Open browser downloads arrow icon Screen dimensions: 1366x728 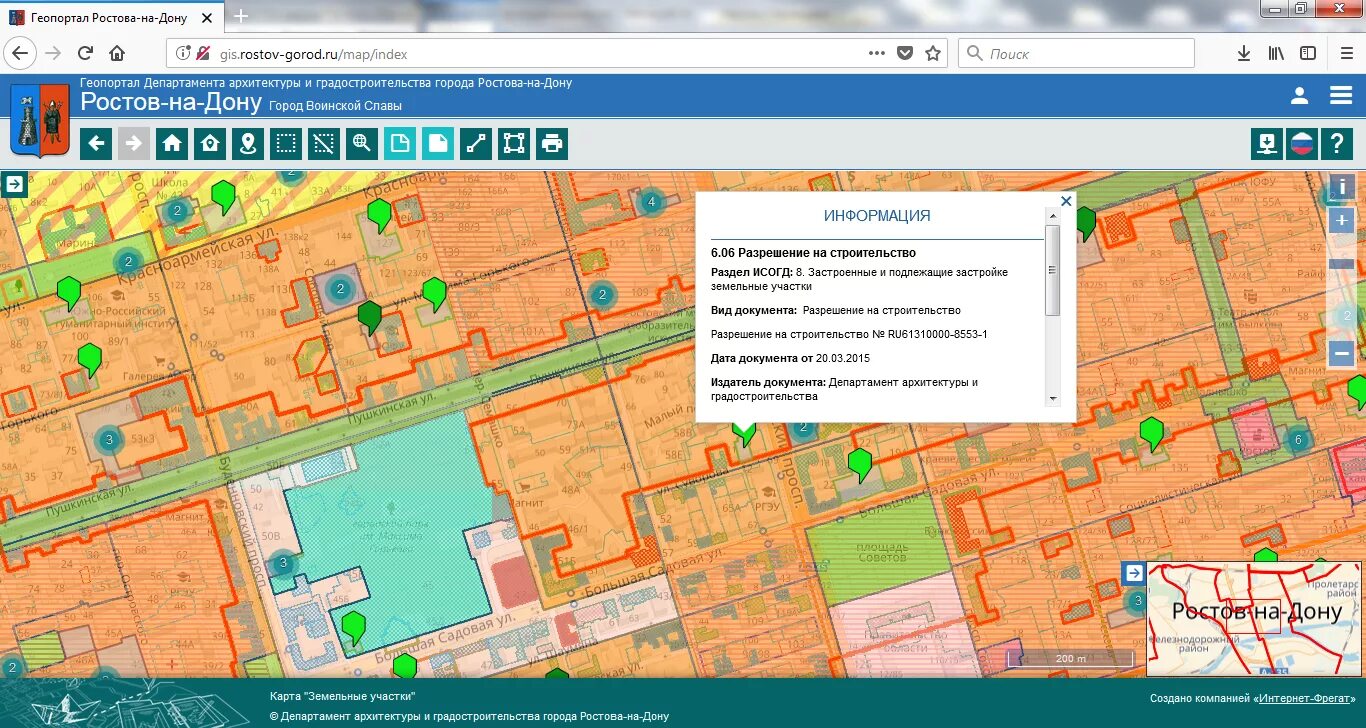pyautogui.click(x=1244, y=54)
